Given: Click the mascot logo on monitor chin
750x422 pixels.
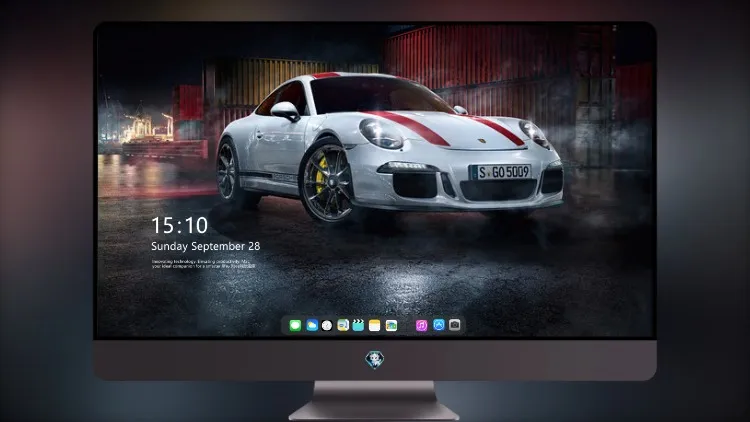Looking at the screenshot, I should [x=375, y=360].
